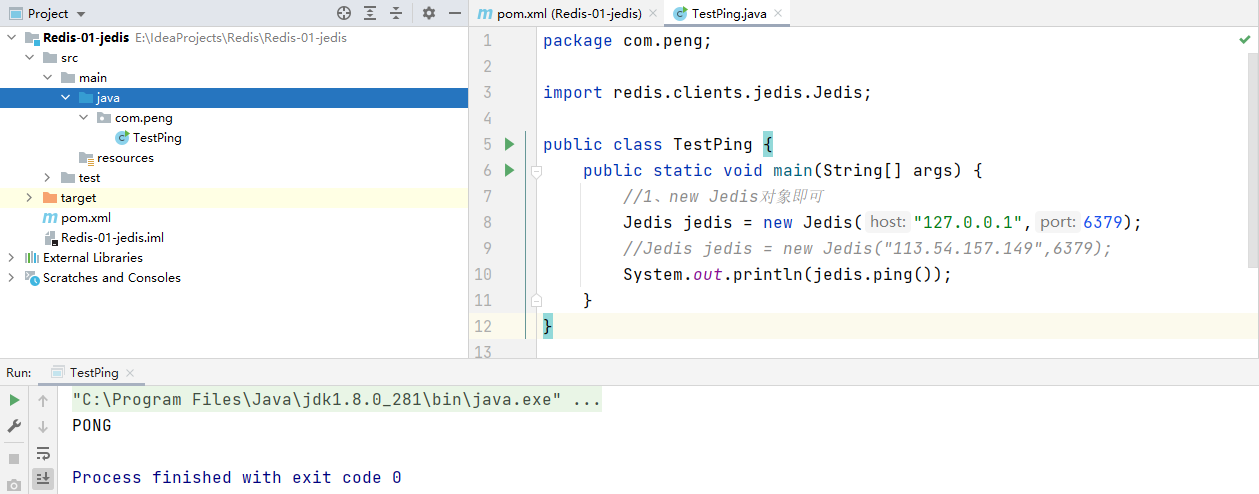Click the 'port:' parameter hint on line 8

(x=1058, y=222)
